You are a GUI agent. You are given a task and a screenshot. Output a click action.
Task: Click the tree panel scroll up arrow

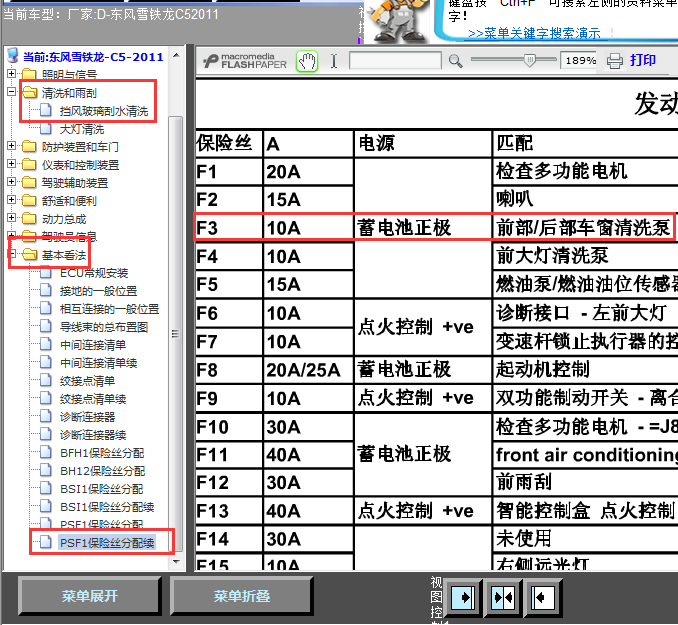176,55
